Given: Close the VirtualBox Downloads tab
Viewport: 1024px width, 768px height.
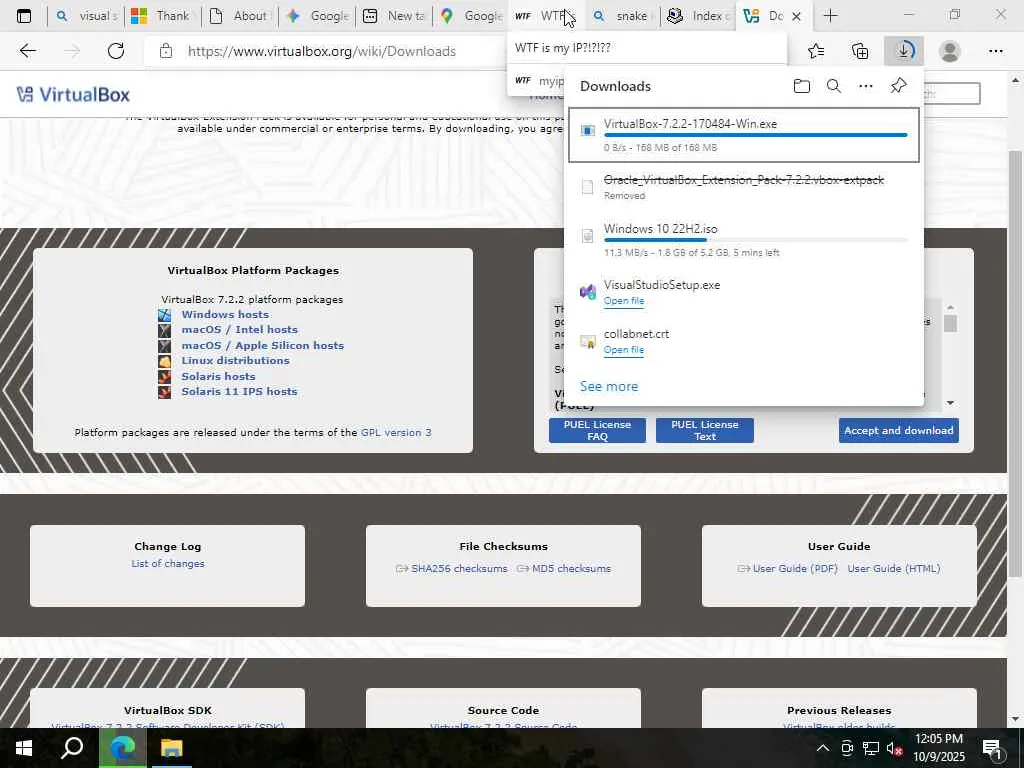Looking at the screenshot, I should pos(796,16).
